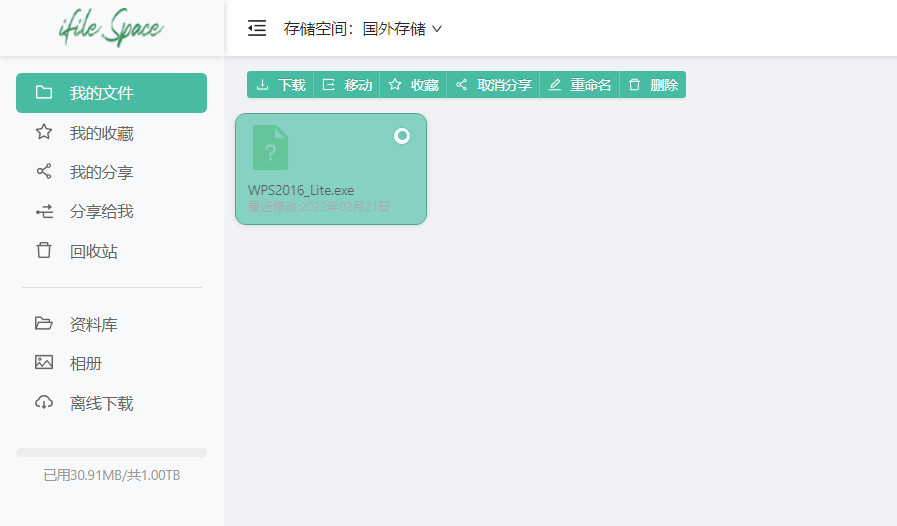The image size is (897, 526).
Task: Click the ifile Space logo
Action: pos(111,29)
